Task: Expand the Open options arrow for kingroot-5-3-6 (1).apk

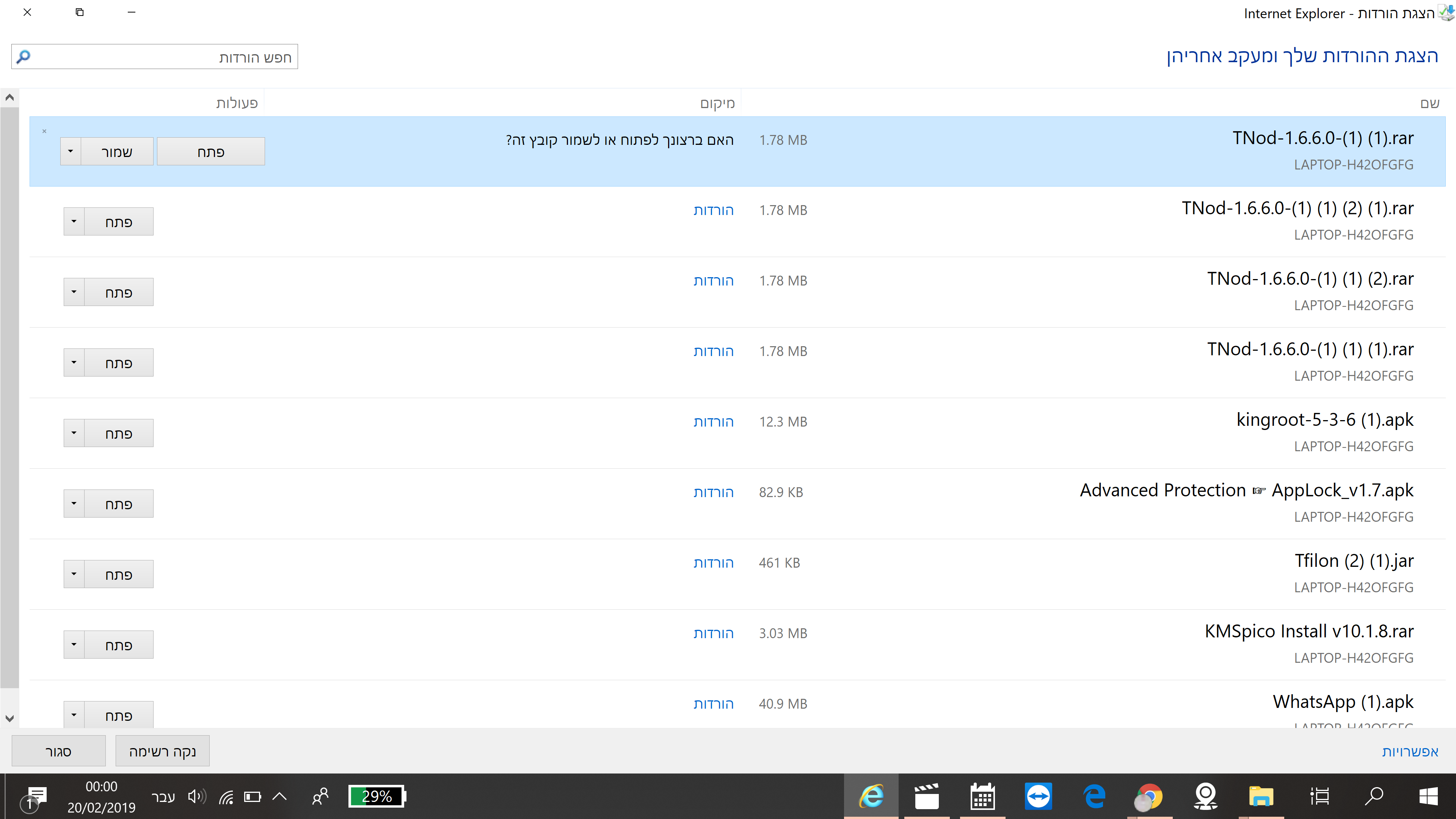Action: [x=74, y=433]
